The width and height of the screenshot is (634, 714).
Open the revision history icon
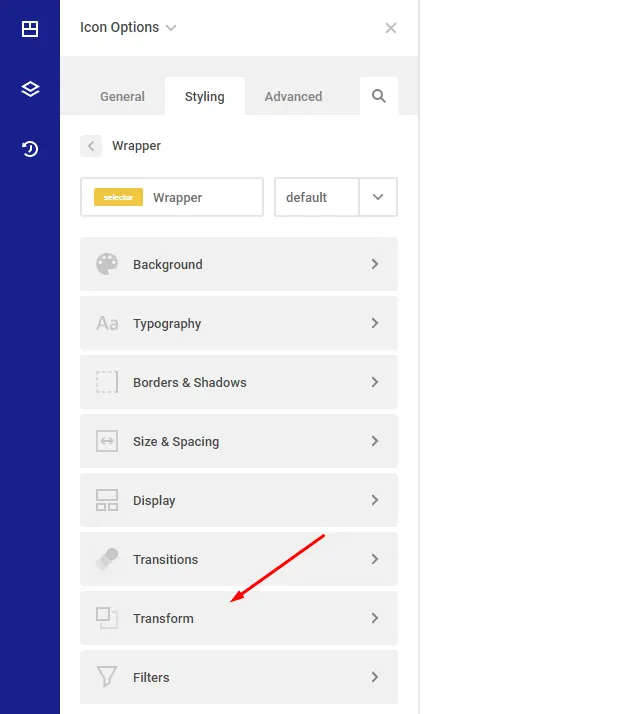pos(30,149)
